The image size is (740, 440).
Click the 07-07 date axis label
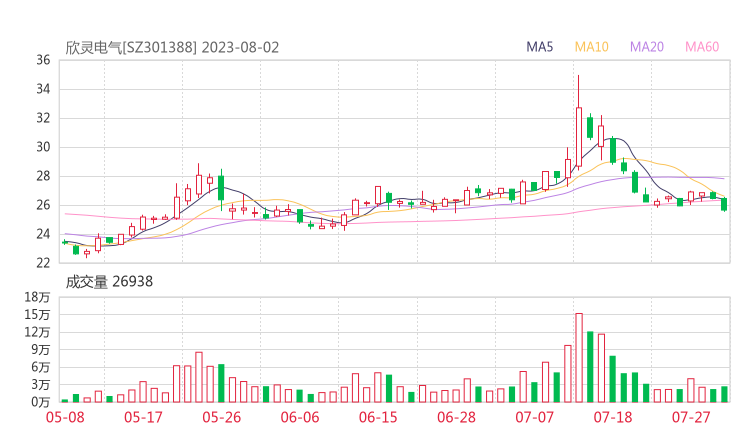click(534, 417)
